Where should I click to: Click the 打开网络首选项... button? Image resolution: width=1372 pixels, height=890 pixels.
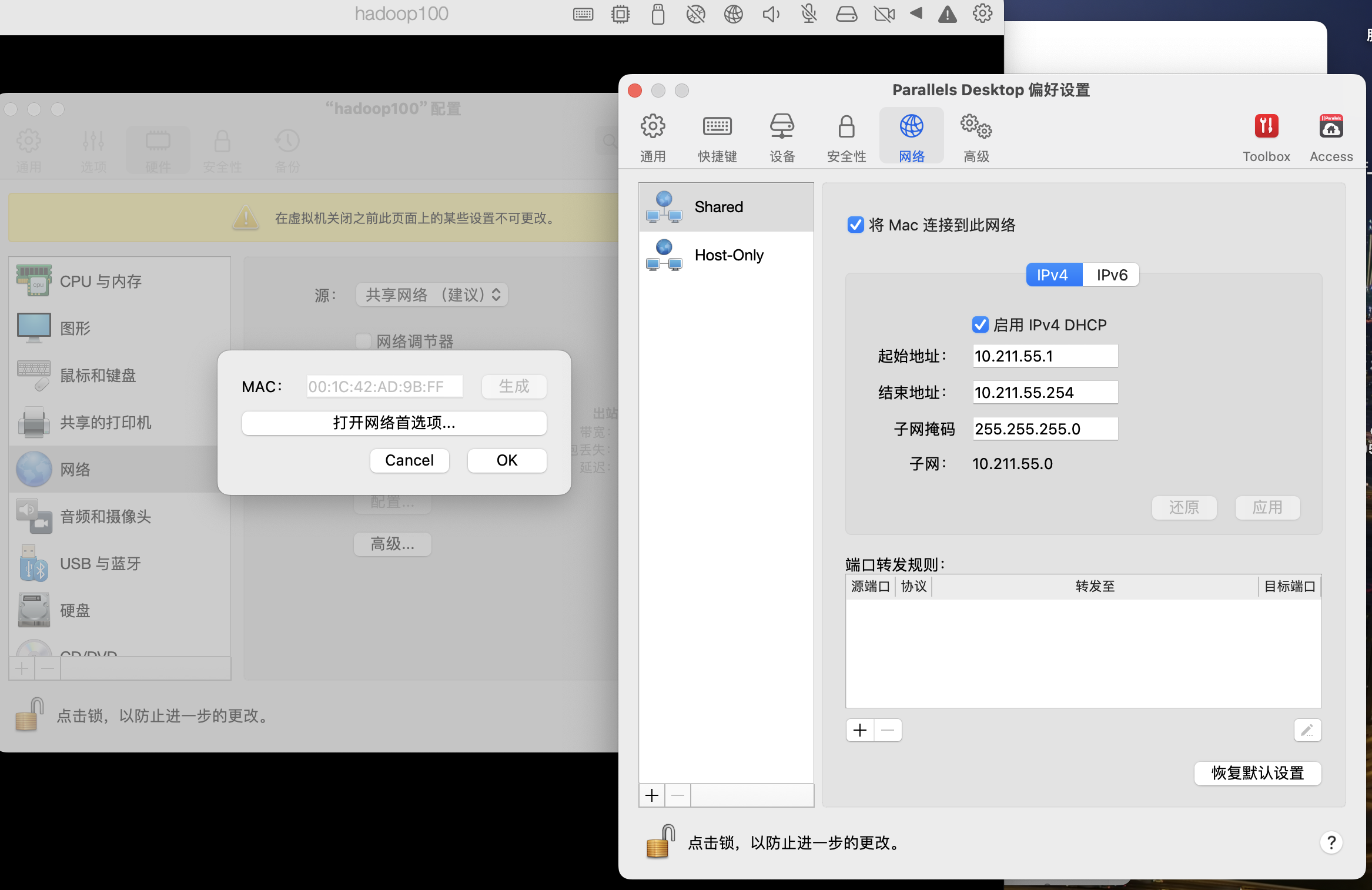coord(394,423)
